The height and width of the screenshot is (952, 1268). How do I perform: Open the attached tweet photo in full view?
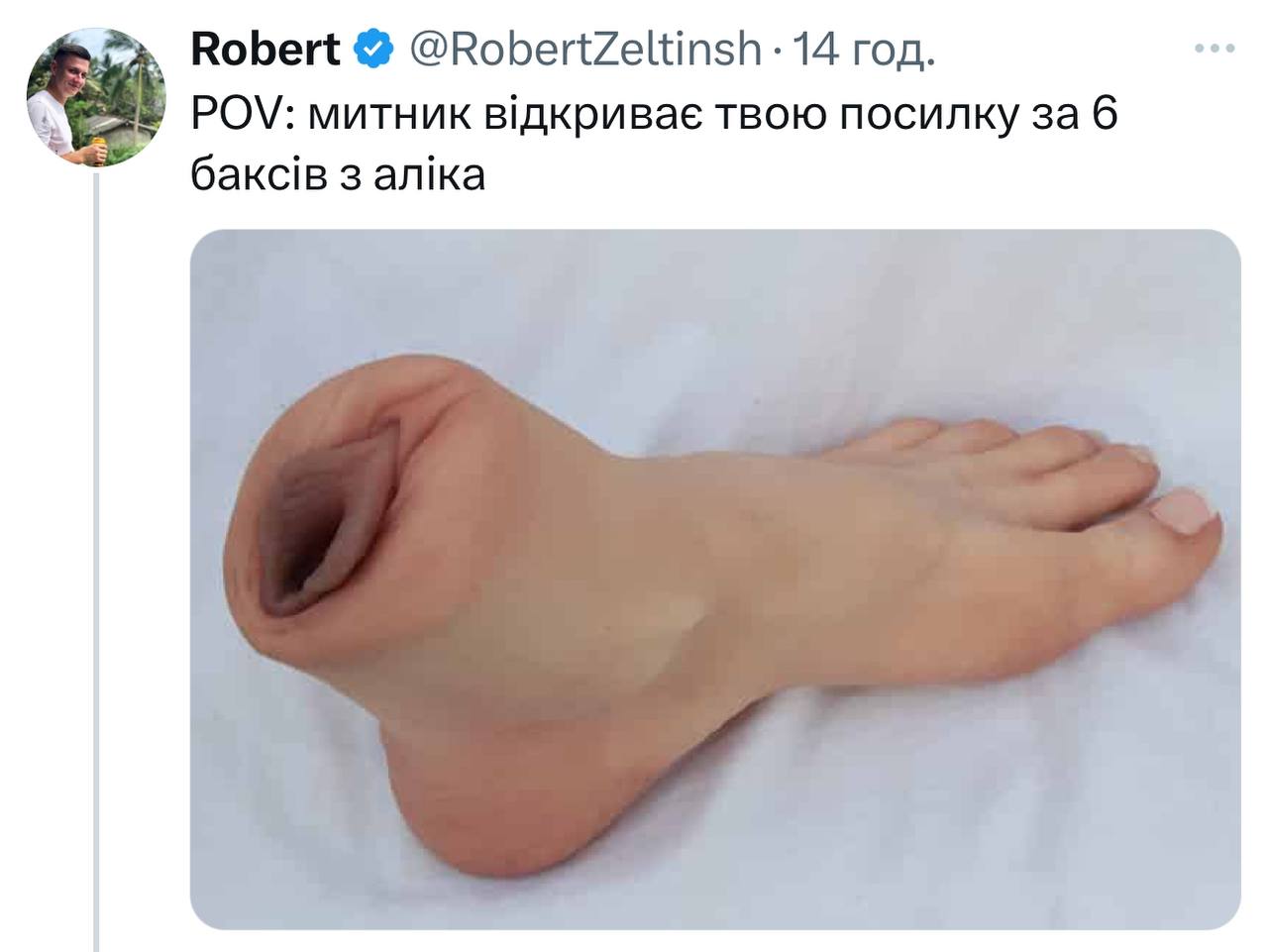pos(715,580)
